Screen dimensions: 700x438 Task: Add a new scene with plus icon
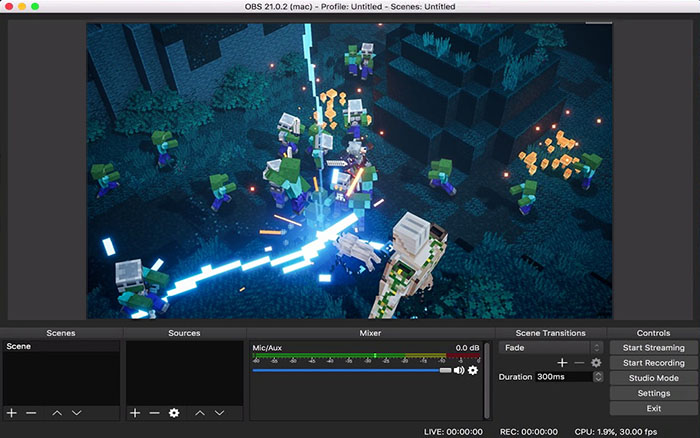click(x=12, y=413)
